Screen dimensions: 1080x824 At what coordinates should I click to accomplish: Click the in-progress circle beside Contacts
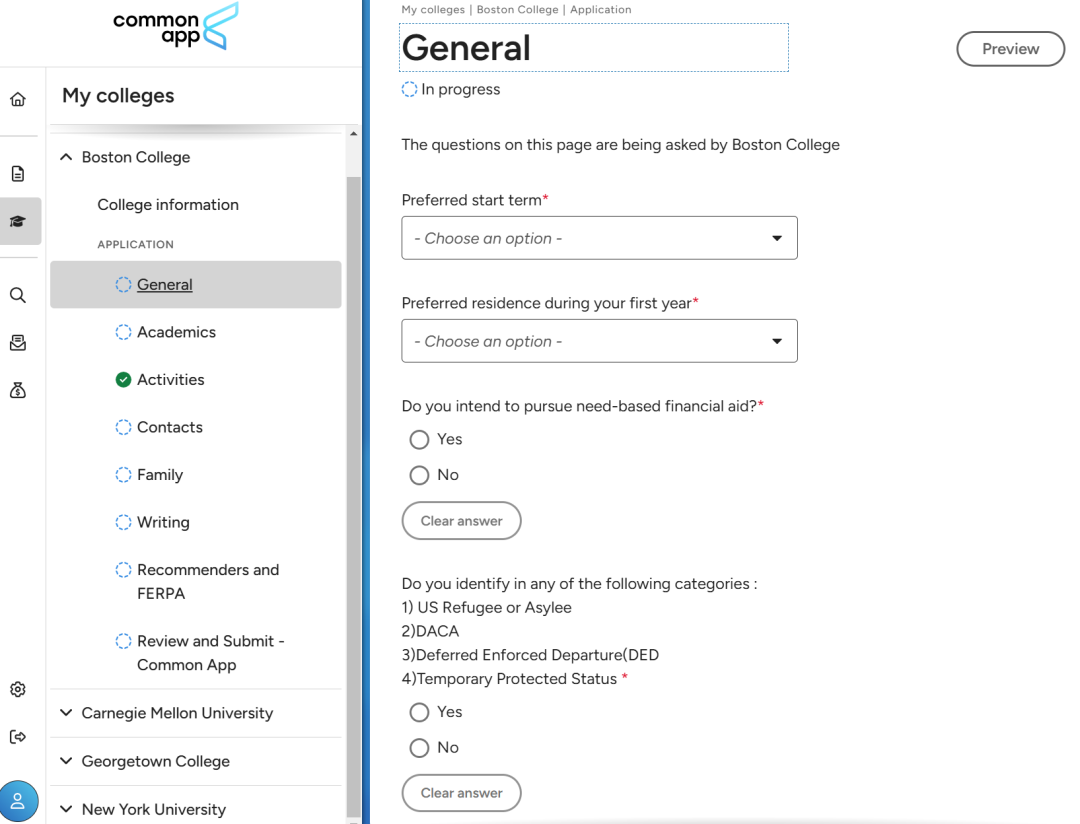[x=123, y=427]
